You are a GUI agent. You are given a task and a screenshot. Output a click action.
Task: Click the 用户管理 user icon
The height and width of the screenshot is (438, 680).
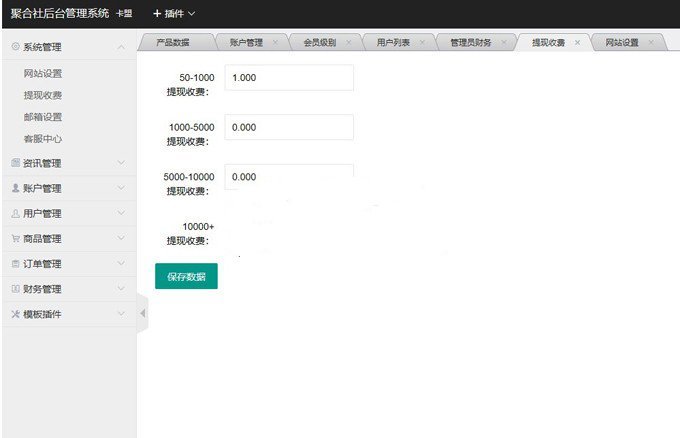pyautogui.click(x=15, y=213)
